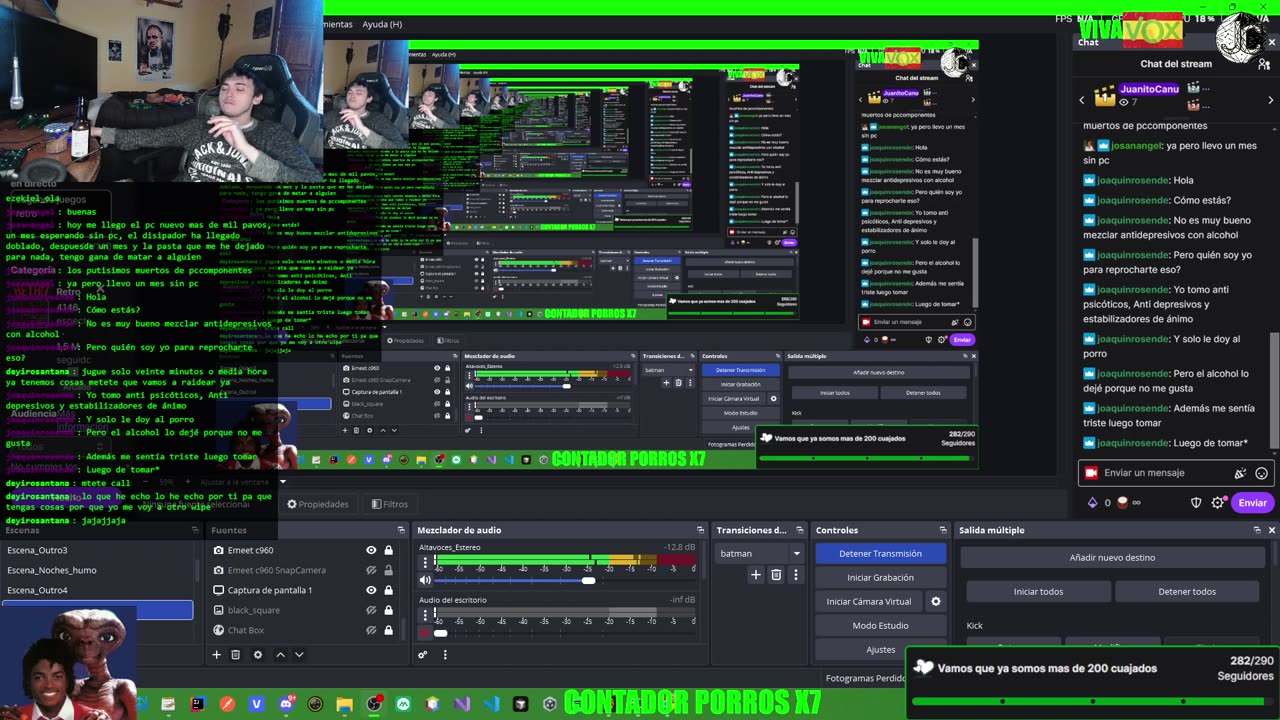
Task: Open the Ayuda (H) menu
Action: pos(382,24)
